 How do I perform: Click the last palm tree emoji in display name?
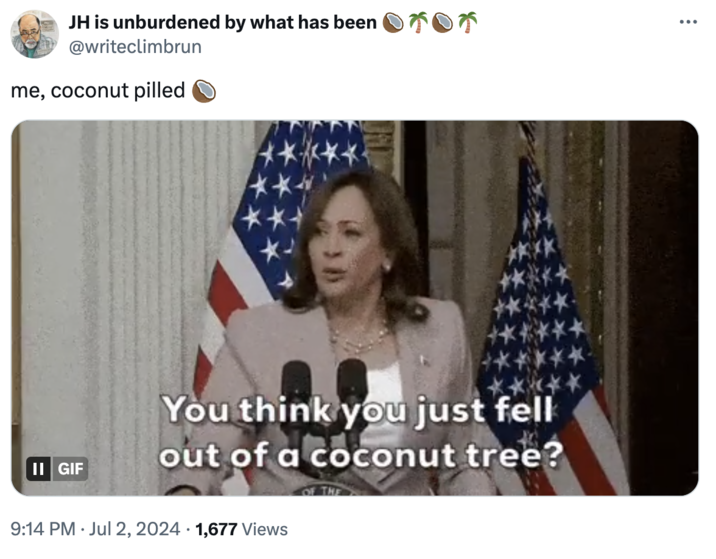(x=467, y=22)
